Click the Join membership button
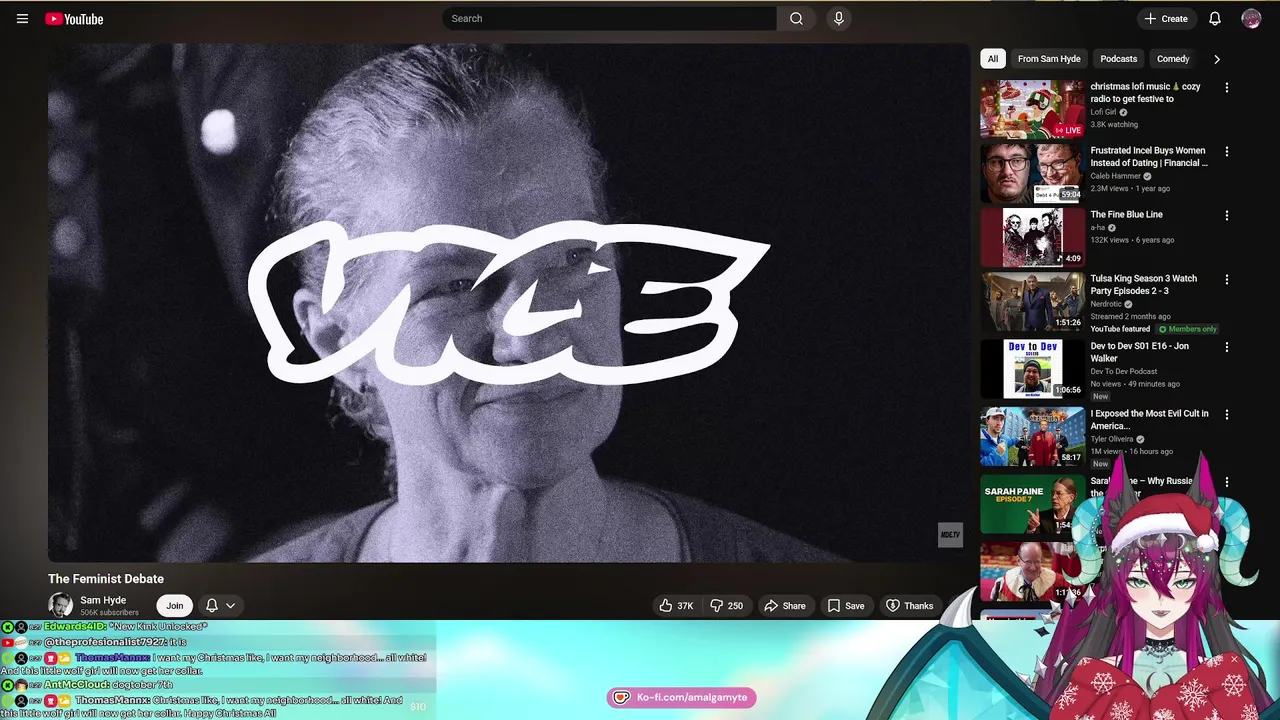Image resolution: width=1280 pixels, height=720 pixels. point(174,605)
